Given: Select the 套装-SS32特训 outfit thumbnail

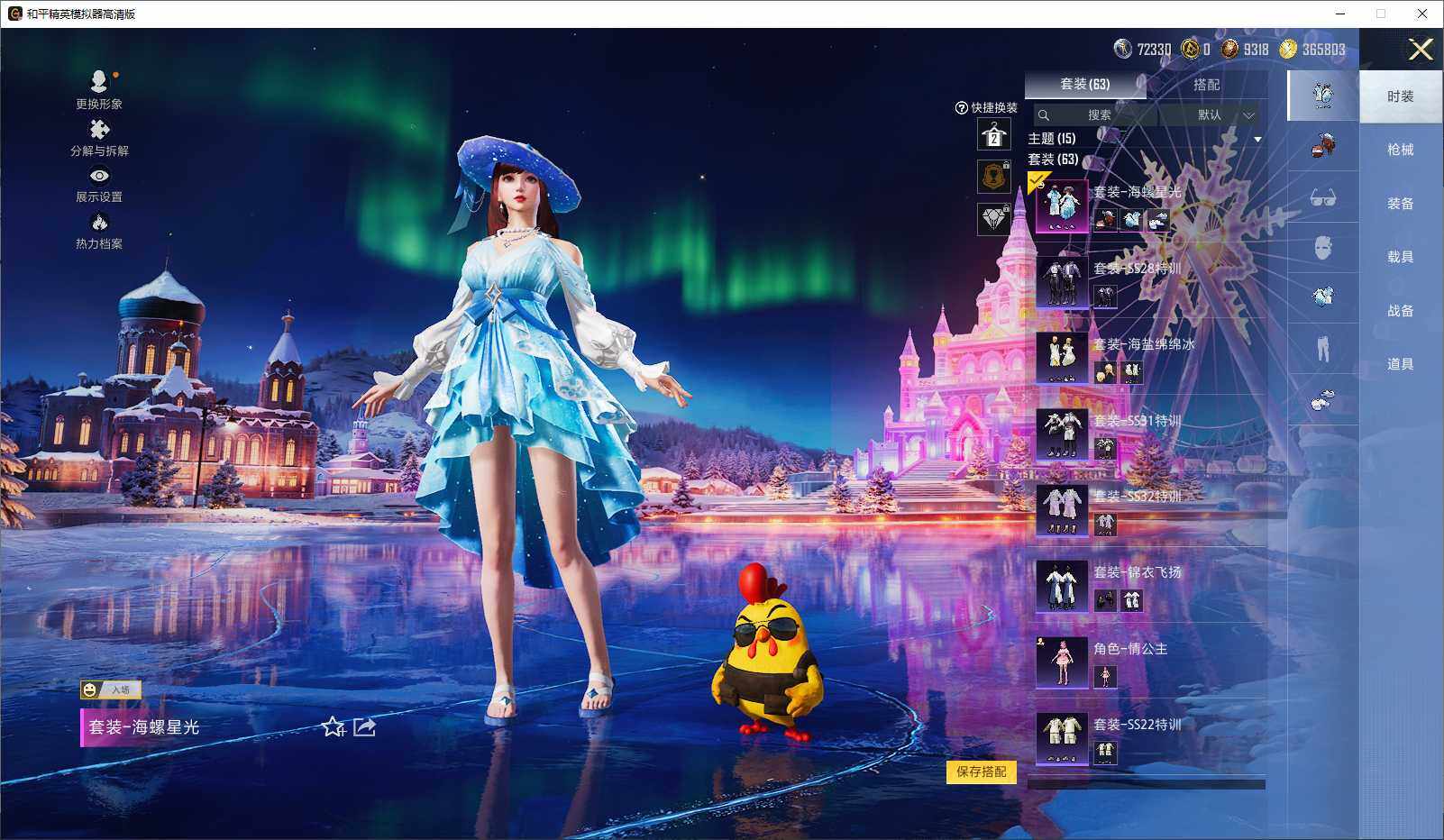Looking at the screenshot, I should pyautogui.click(x=1061, y=510).
